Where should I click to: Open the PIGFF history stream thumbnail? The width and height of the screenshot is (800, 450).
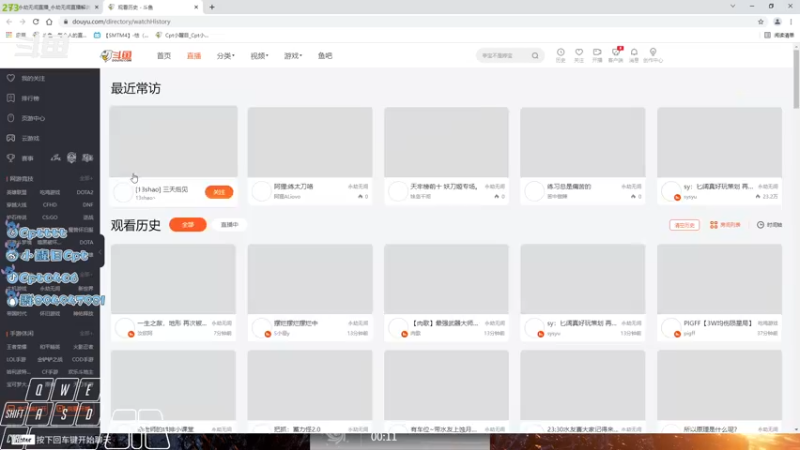click(719, 279)
